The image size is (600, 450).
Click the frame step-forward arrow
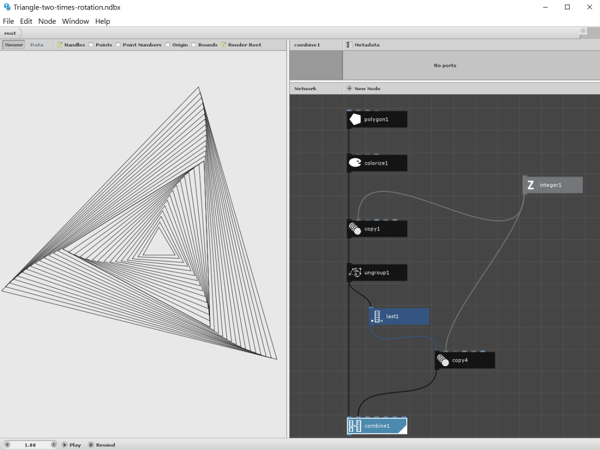pos(54,445)
